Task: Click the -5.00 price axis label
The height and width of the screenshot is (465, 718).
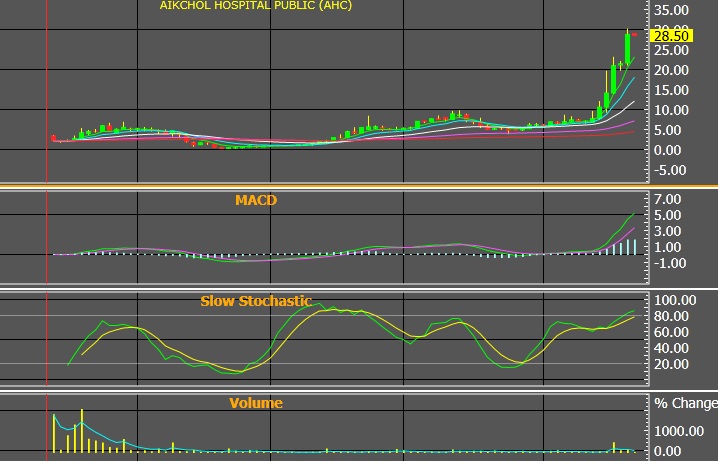Action: 670,170
